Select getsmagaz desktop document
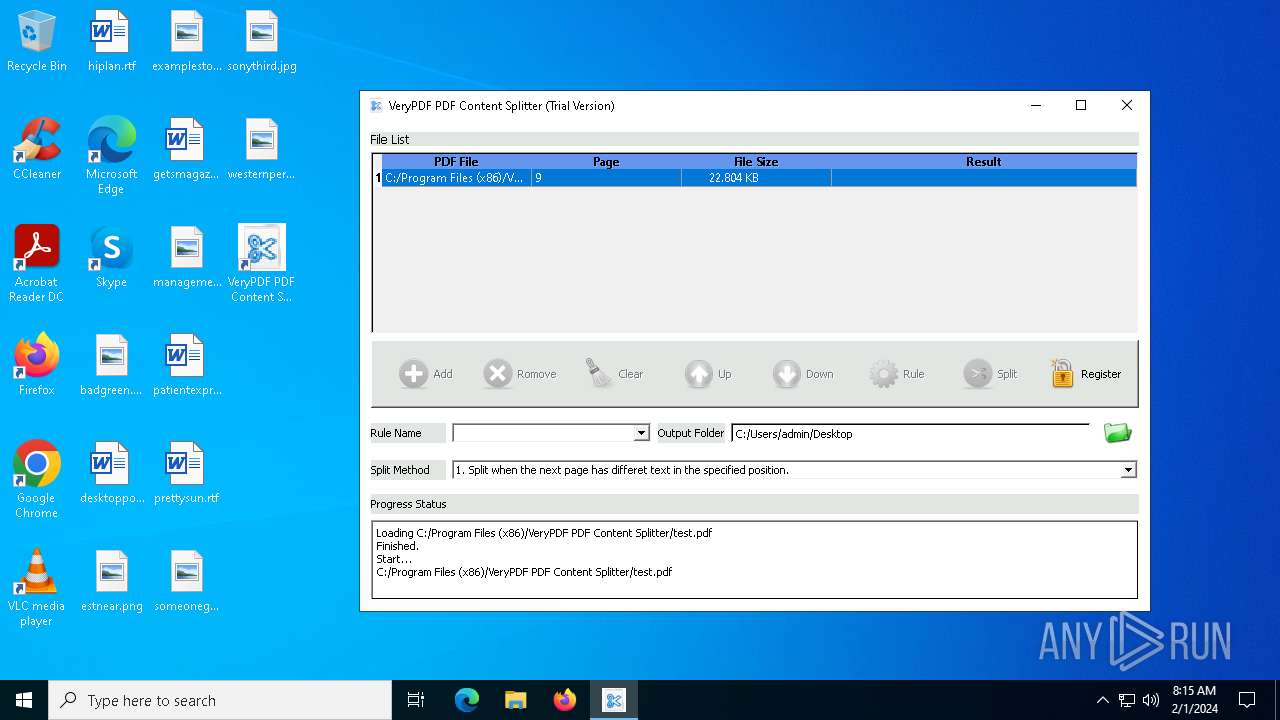The width and height of the screenshot is (1280, 720). click(187, 150)
